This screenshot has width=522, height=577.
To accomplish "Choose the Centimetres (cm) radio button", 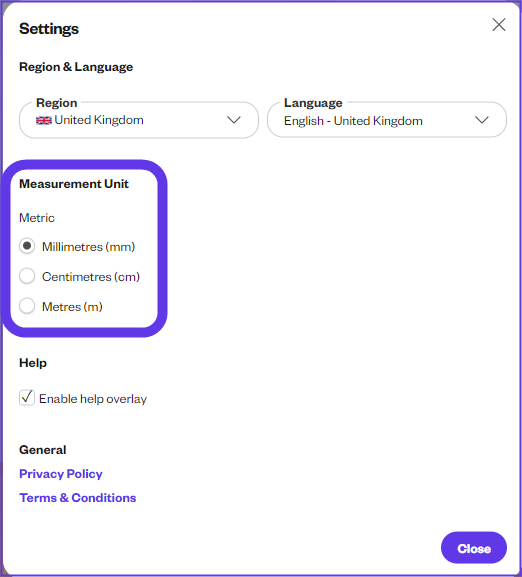I will click(x=27, y=276).
